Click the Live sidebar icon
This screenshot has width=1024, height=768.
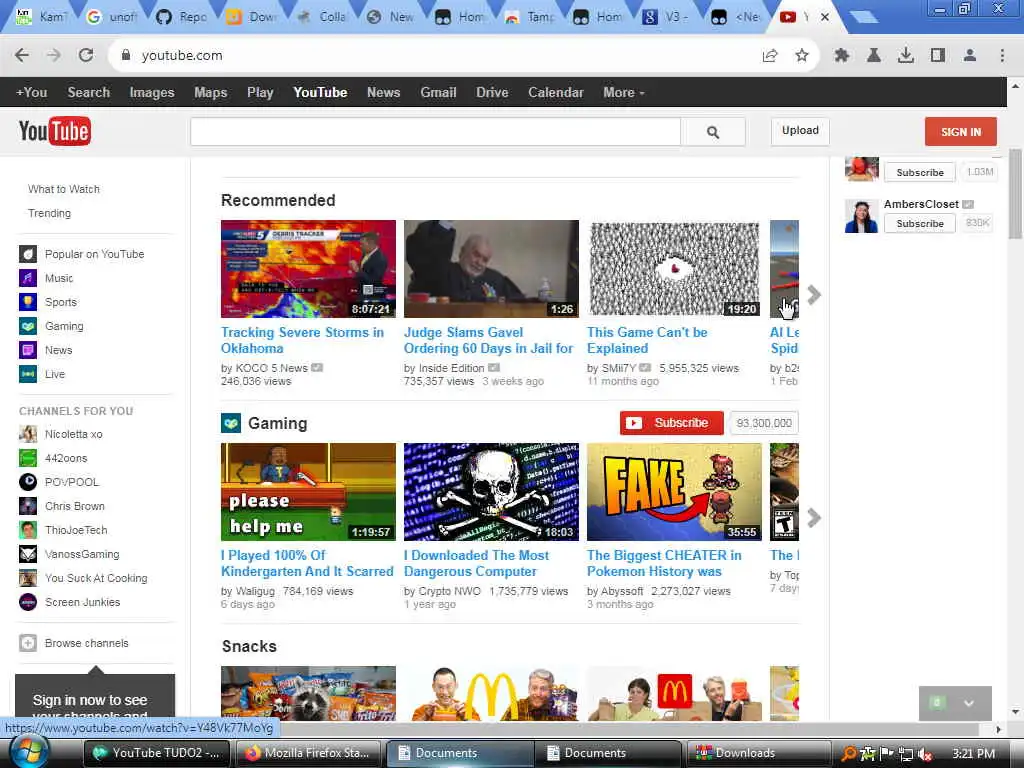tap(28, 374)
